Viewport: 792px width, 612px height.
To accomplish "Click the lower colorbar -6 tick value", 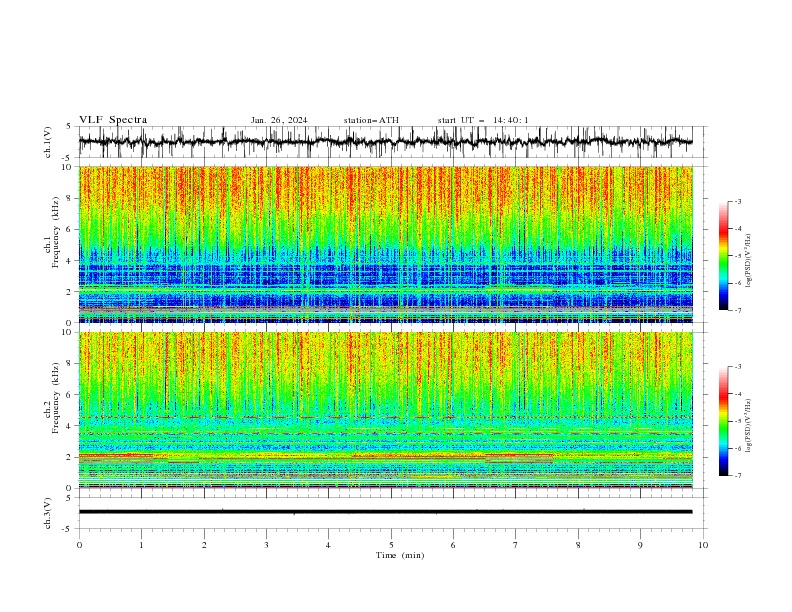I will (x=738, y=448).
